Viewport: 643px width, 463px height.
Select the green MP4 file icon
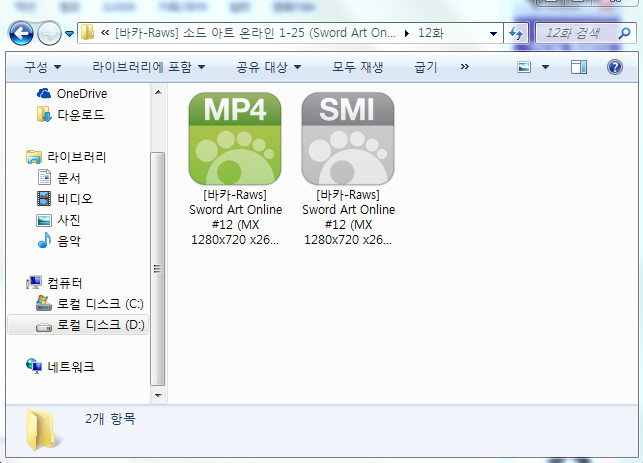(235, 138)
